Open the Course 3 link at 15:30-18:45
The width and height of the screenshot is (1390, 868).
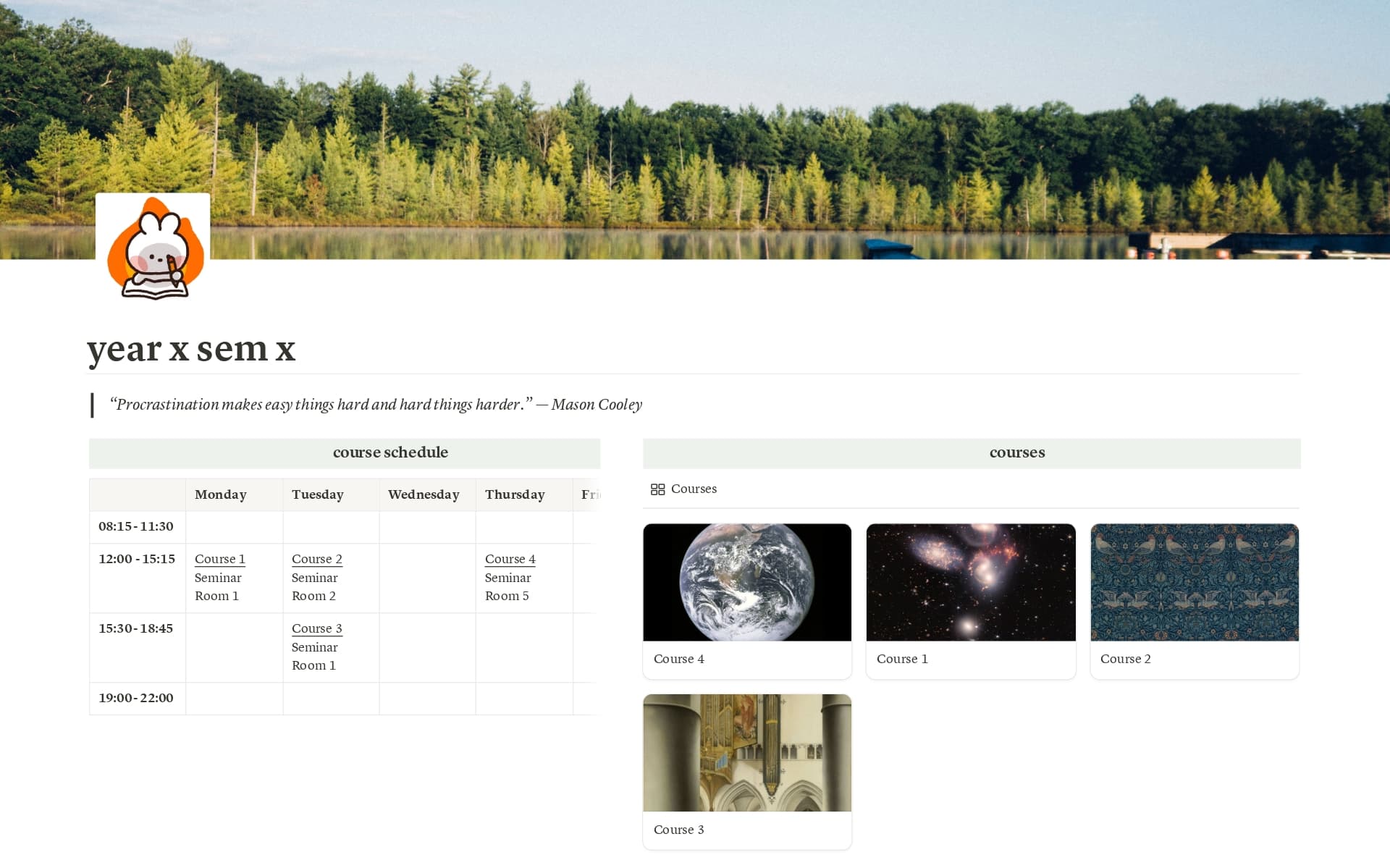[316, 628]
